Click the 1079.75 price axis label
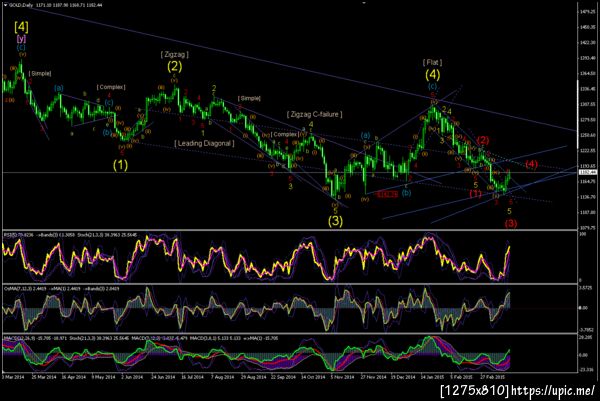Image resolution: width=600 pixels, height=401 pixels. 588,228
